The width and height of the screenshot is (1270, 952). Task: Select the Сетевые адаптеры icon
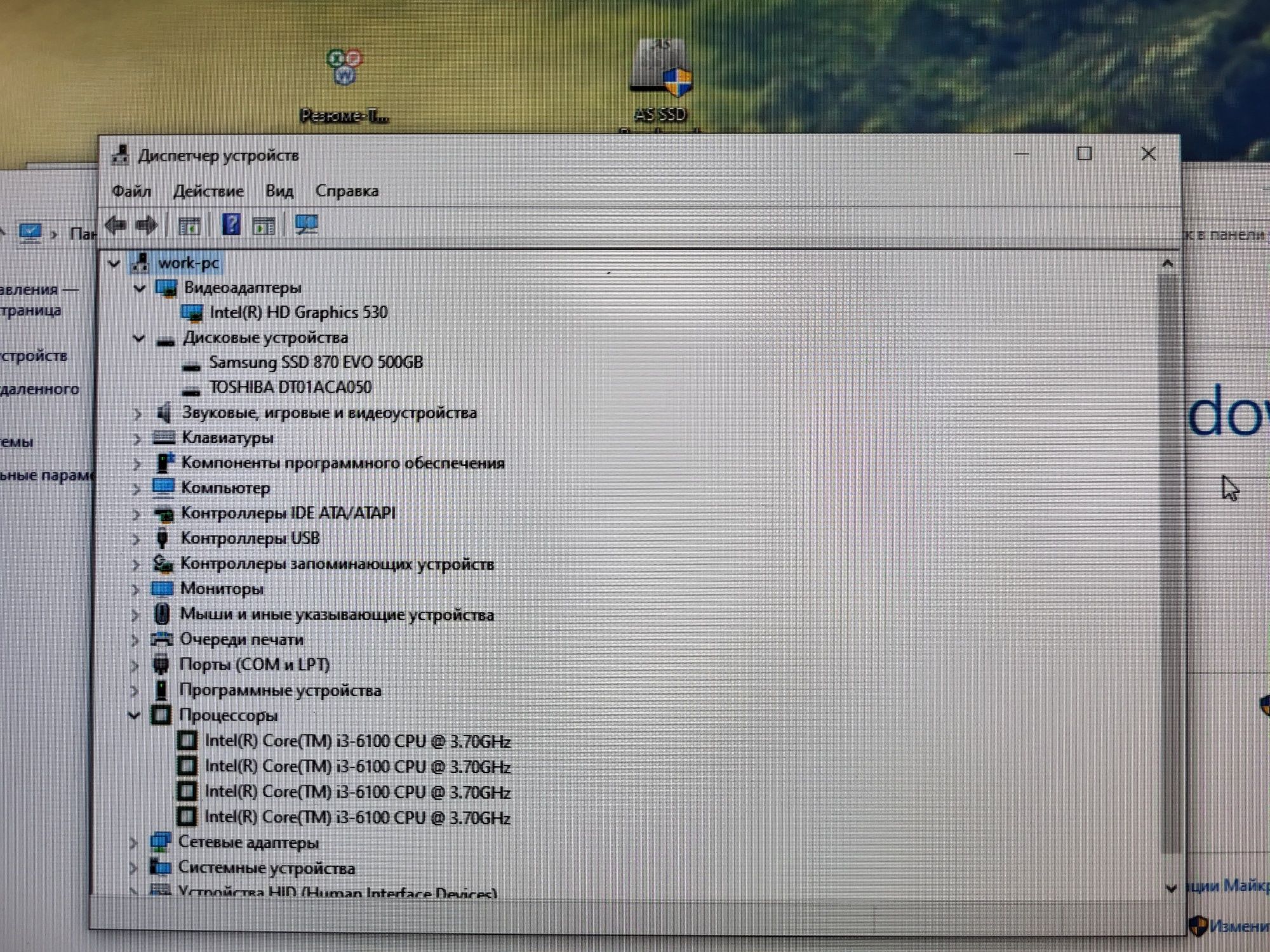tap(160, 842)
